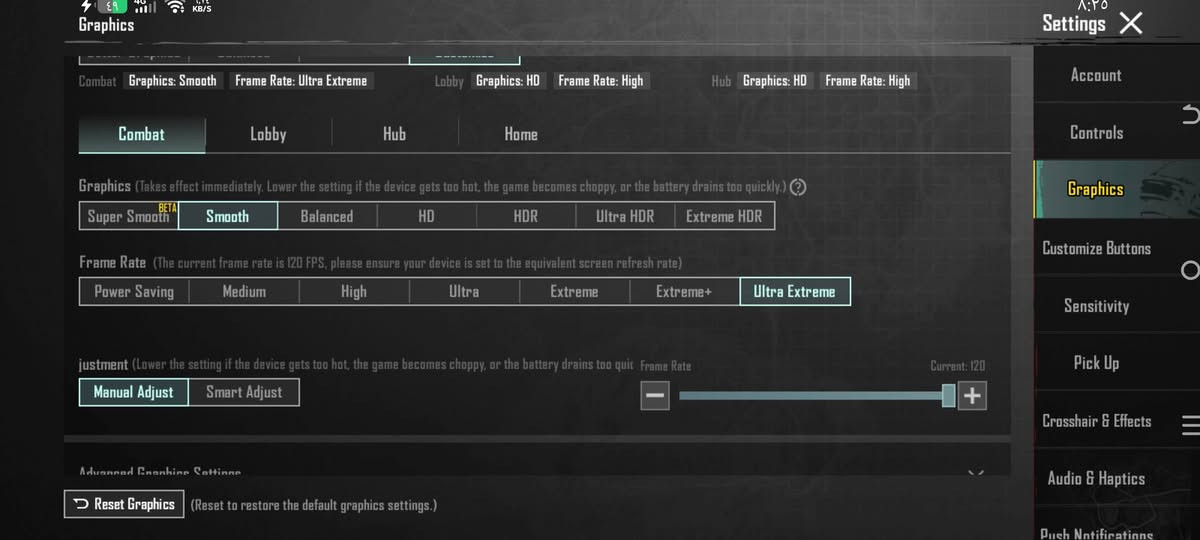Enable Smart Adjust mode

244,392
